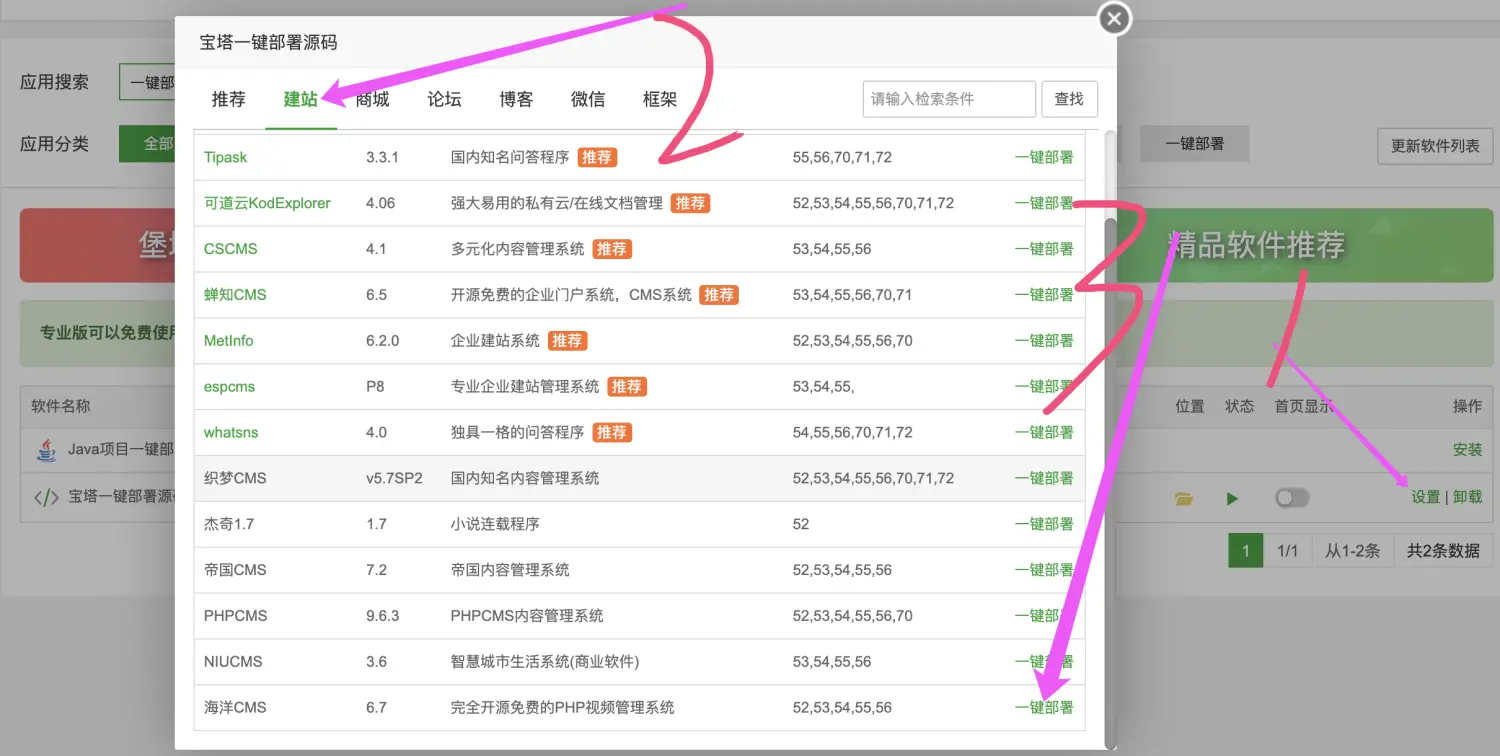Deploy 帝国CMS with 一键部署
1500x756 pixels.
[x=1044, y=570]
